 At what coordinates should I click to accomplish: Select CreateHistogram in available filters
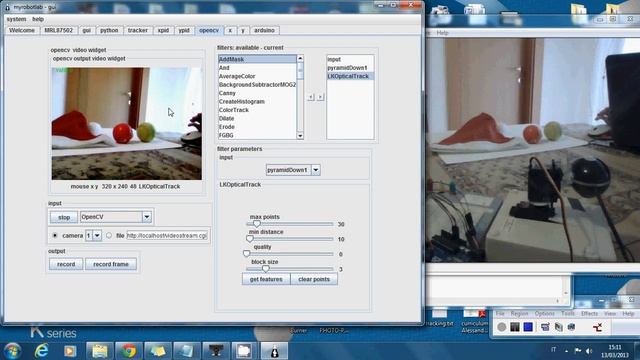pos(258,102)
